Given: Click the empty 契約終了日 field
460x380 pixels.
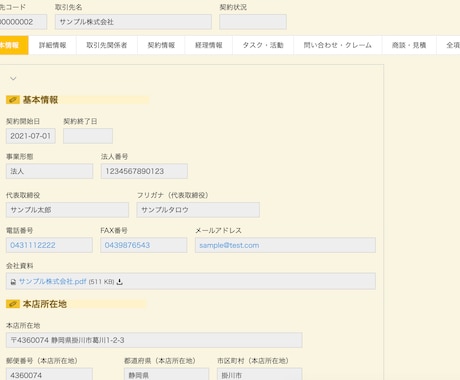Looking at the screenshot, I should point(88,136).
